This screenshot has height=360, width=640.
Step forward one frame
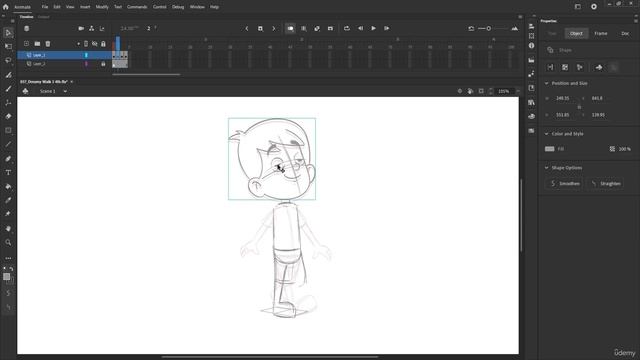pos(387,29)
